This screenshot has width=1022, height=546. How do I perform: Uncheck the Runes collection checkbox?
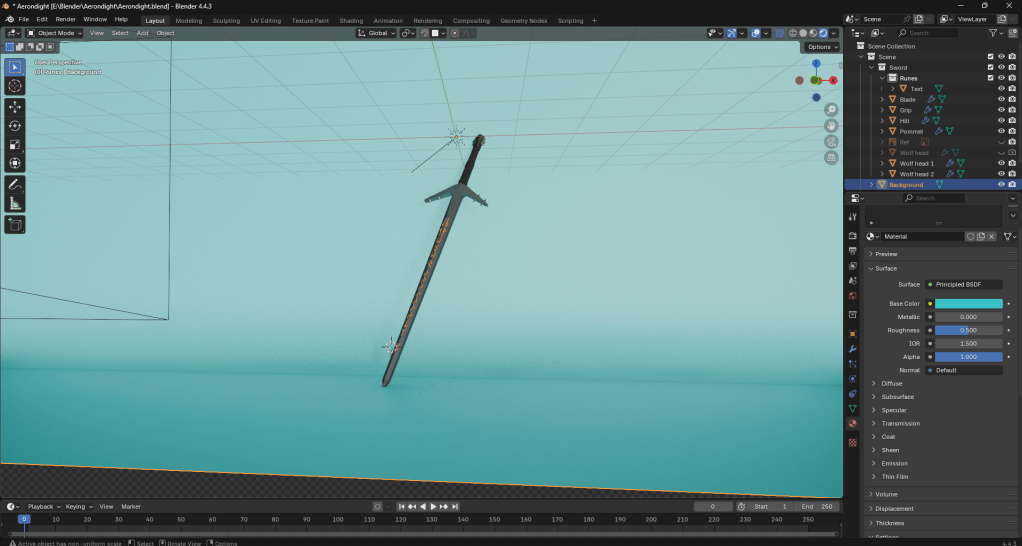coord(990,78)
